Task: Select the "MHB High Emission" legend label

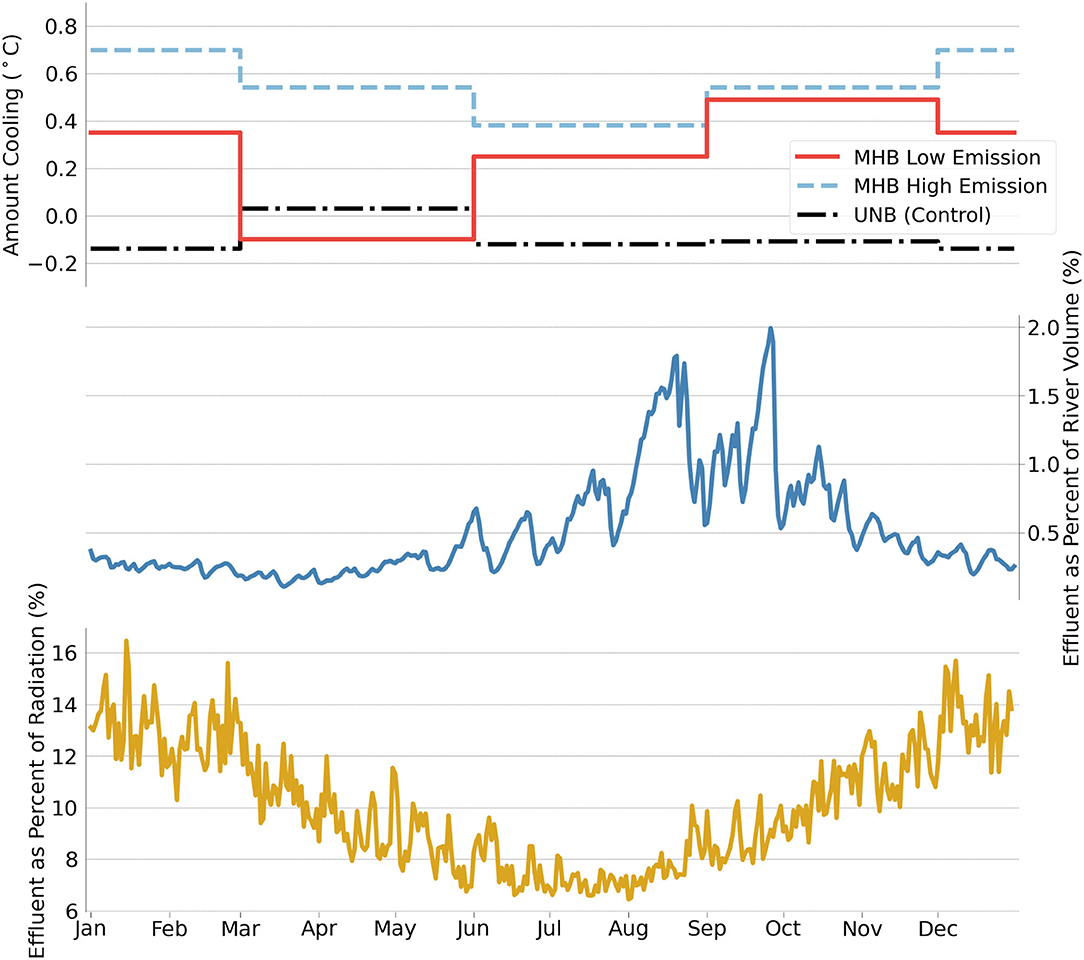Action: 950,186
